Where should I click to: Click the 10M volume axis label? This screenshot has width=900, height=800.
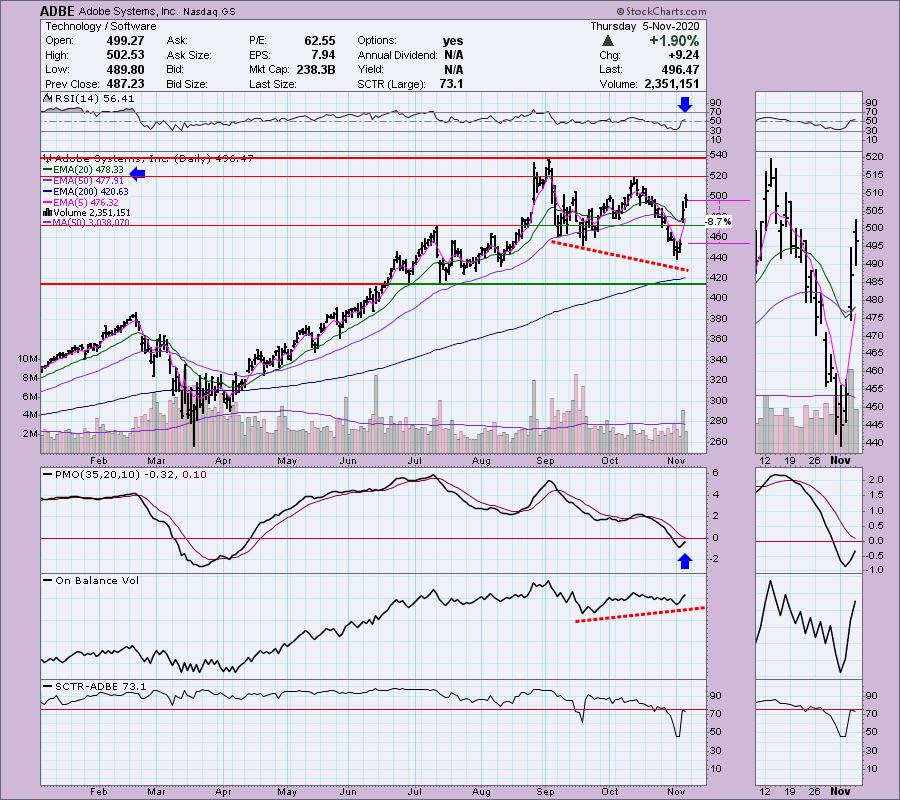(28, 359)
